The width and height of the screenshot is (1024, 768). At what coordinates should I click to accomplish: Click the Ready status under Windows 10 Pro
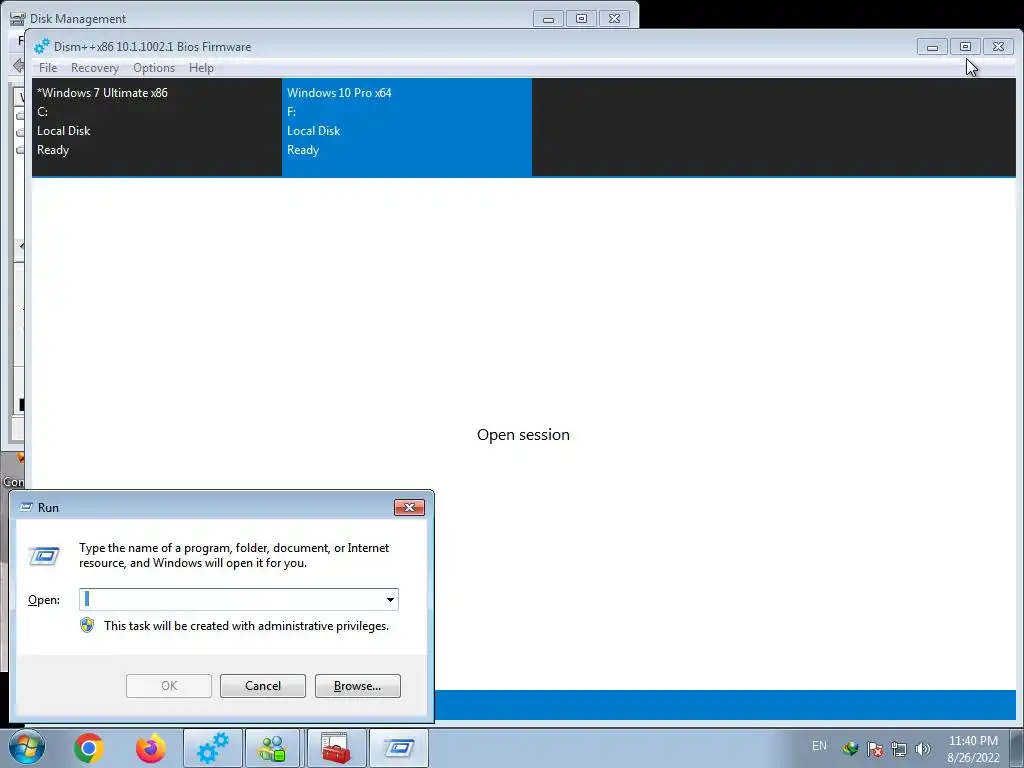[x=303, y=150]
